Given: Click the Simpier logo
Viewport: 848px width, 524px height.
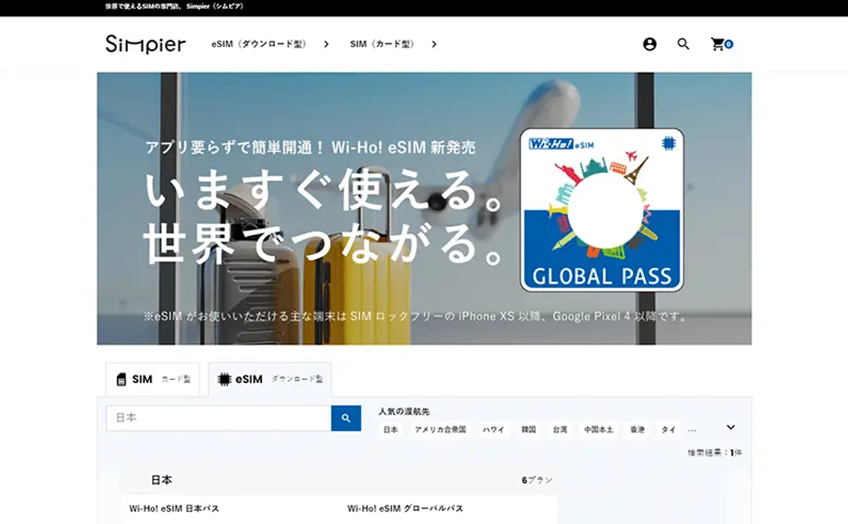Looking at the screenshot, I should tap(145, 44).
